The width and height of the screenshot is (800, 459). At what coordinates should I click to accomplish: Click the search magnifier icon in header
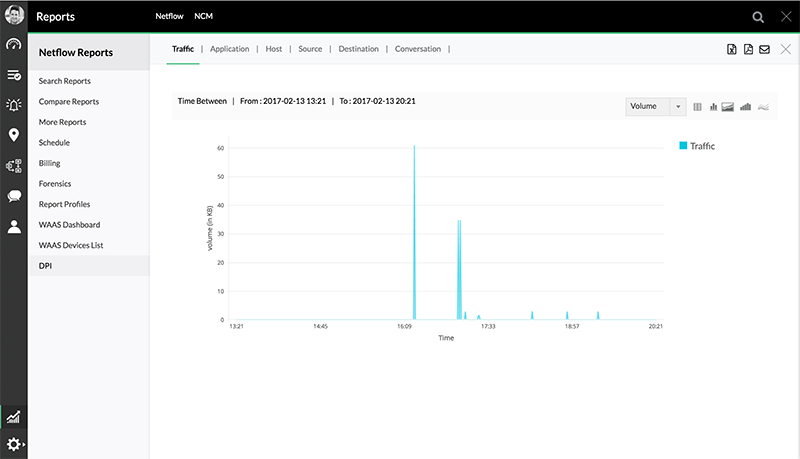click(x=759, y=17)
